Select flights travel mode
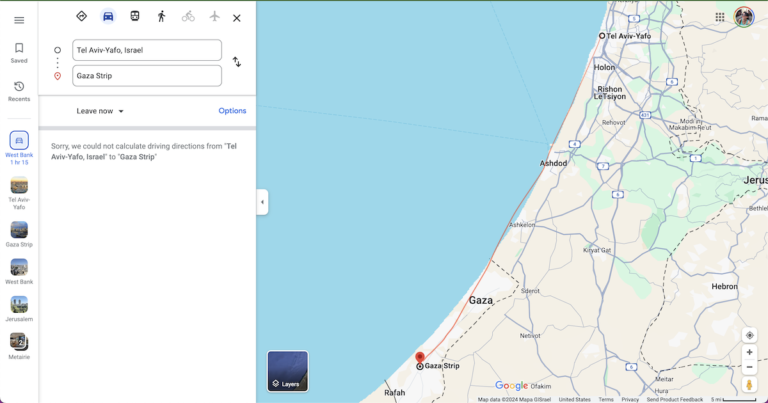This screenshot has width=768, height=403. coord(215,16)
